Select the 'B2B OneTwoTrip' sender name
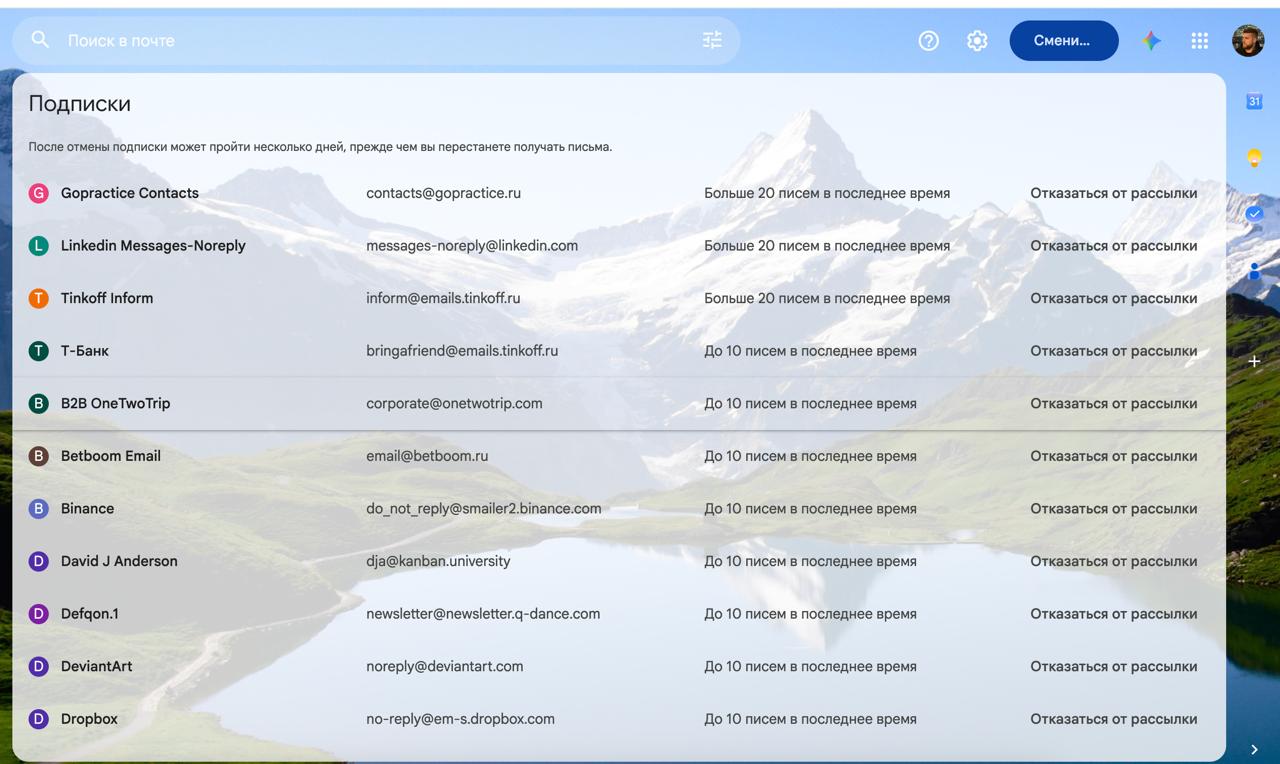 tap(116, 404)
